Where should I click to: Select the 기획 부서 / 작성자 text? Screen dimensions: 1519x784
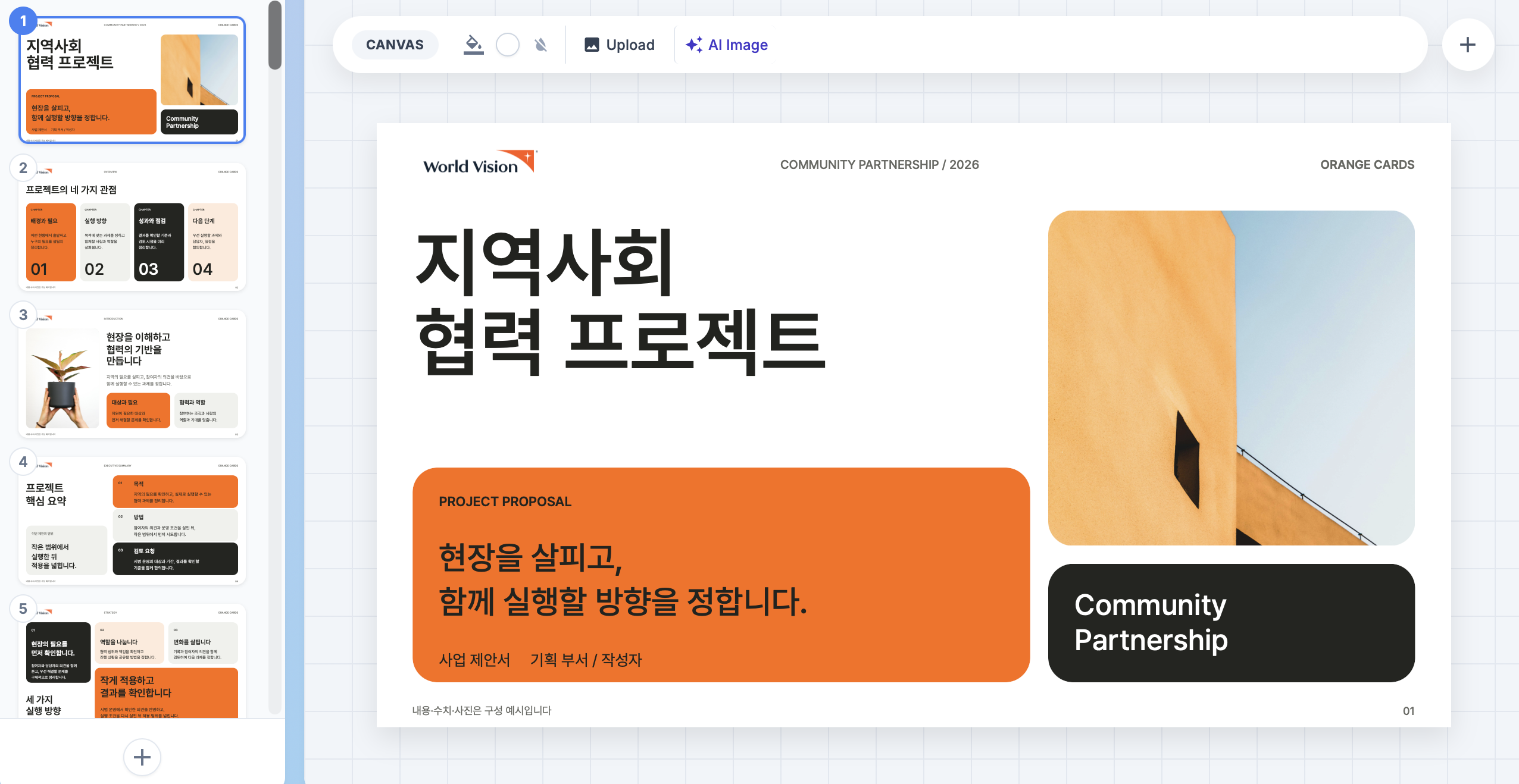point(586,660)
